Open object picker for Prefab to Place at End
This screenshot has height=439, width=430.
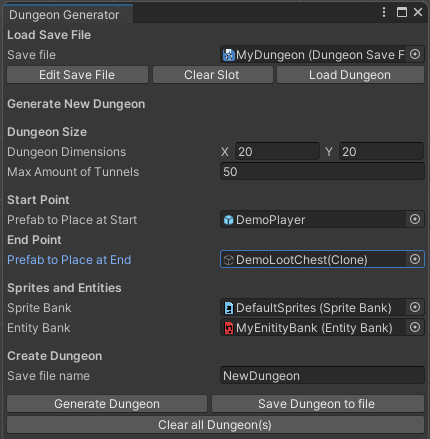(x=415, y=259)
